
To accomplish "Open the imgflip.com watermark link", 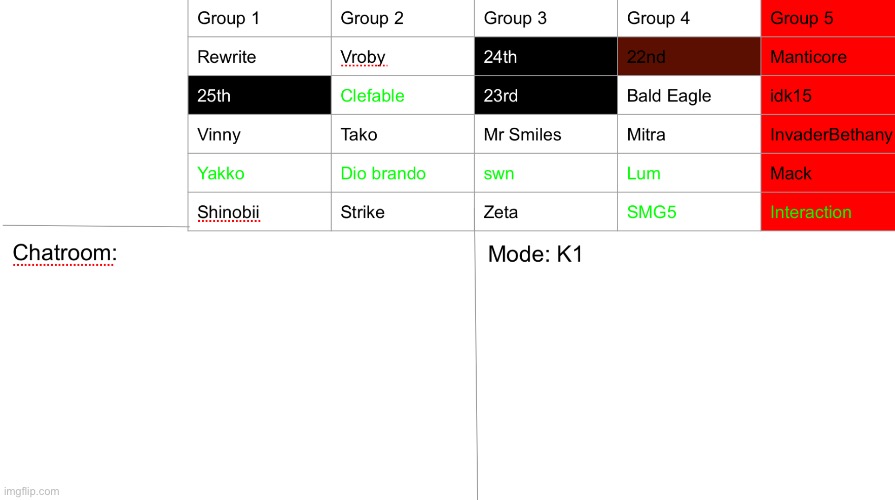I will click(31, 491).
